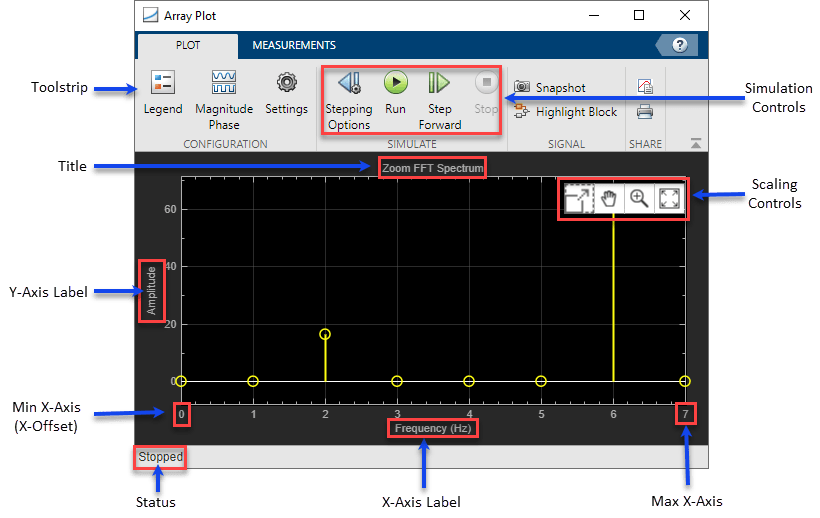820x518 pixels.
Task: Click the yellow stem marker at frequency 2
Action: tap(325, 335)
